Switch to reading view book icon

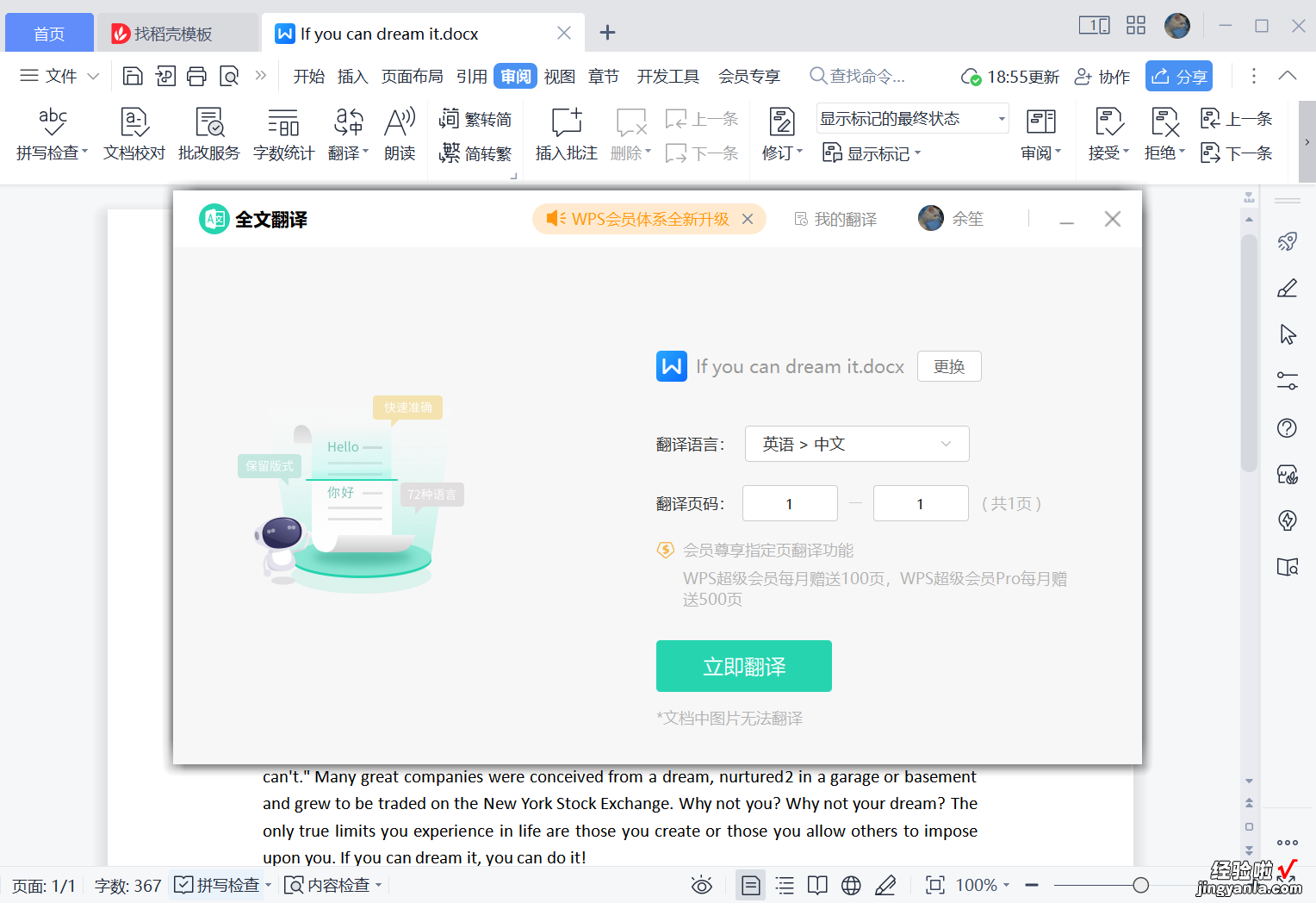(x=817, y=885)
